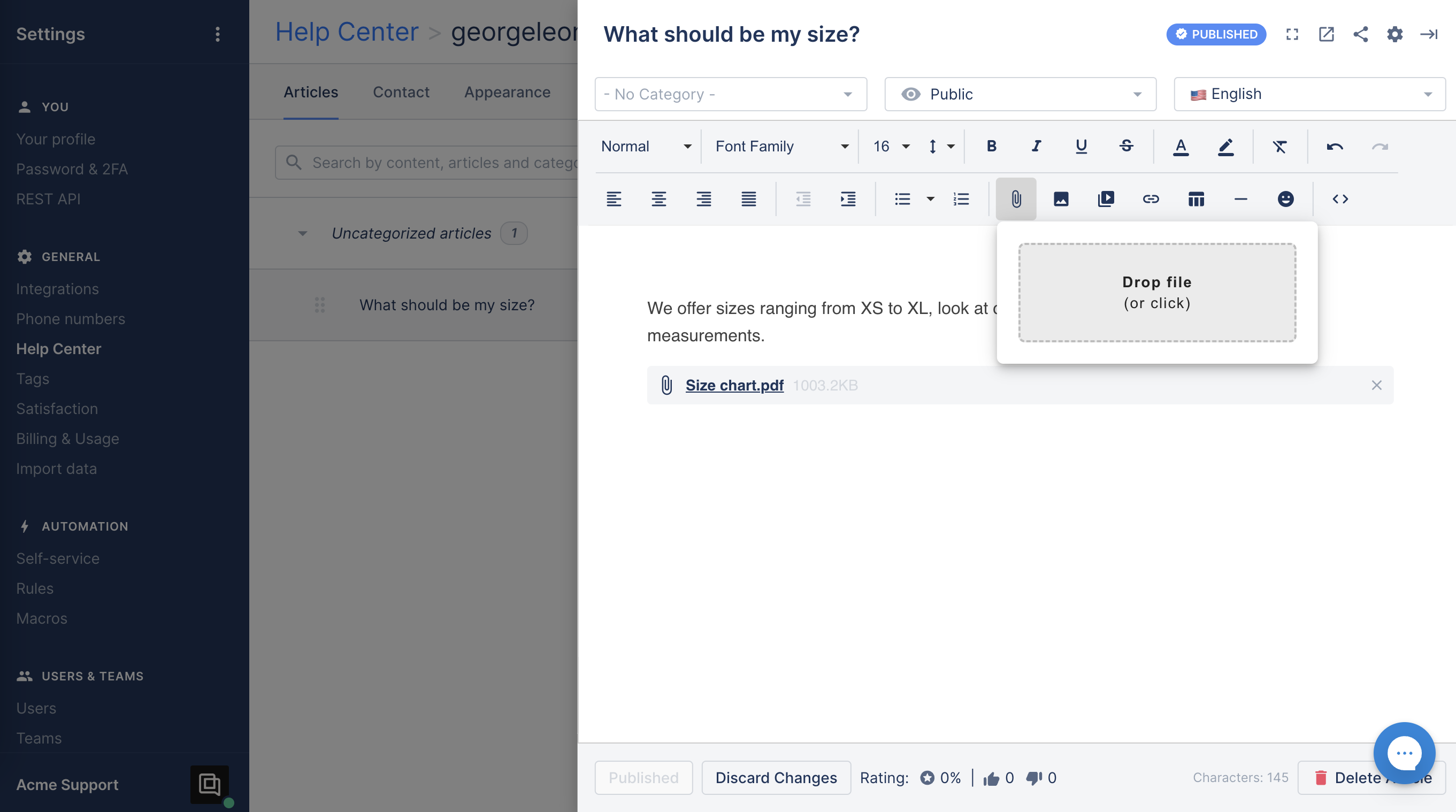Open Macros in the sidebar

point(42,618)
